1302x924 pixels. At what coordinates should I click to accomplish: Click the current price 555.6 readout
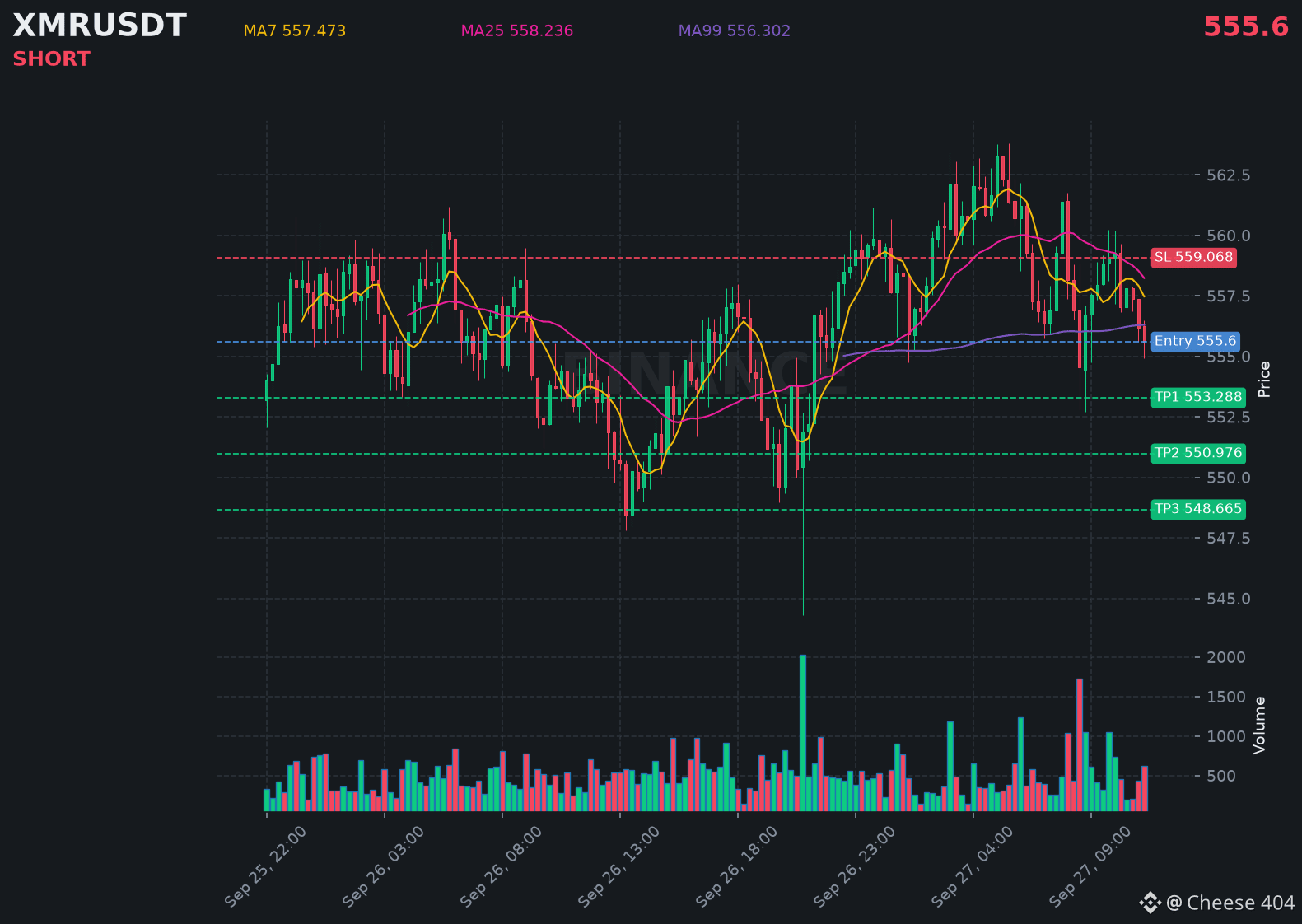(x=1246, y=27)
